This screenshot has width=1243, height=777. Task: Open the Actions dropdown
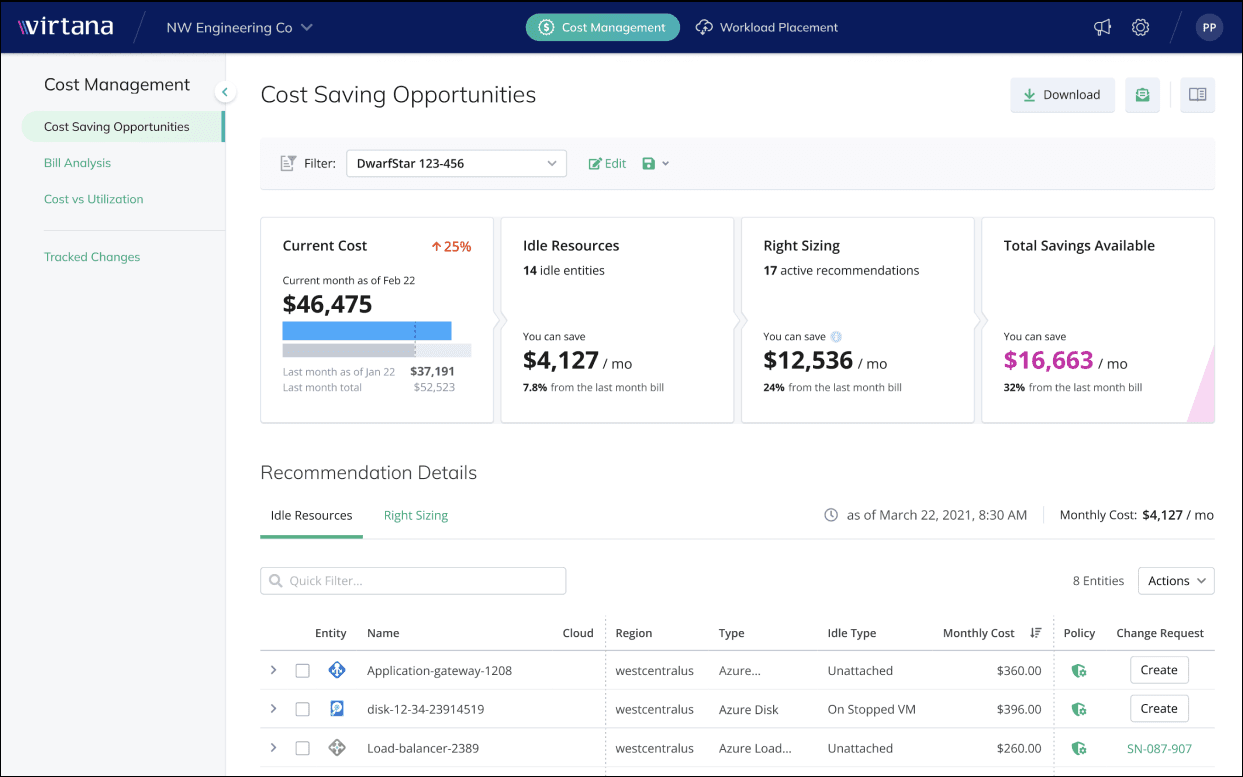(1176, 581)
